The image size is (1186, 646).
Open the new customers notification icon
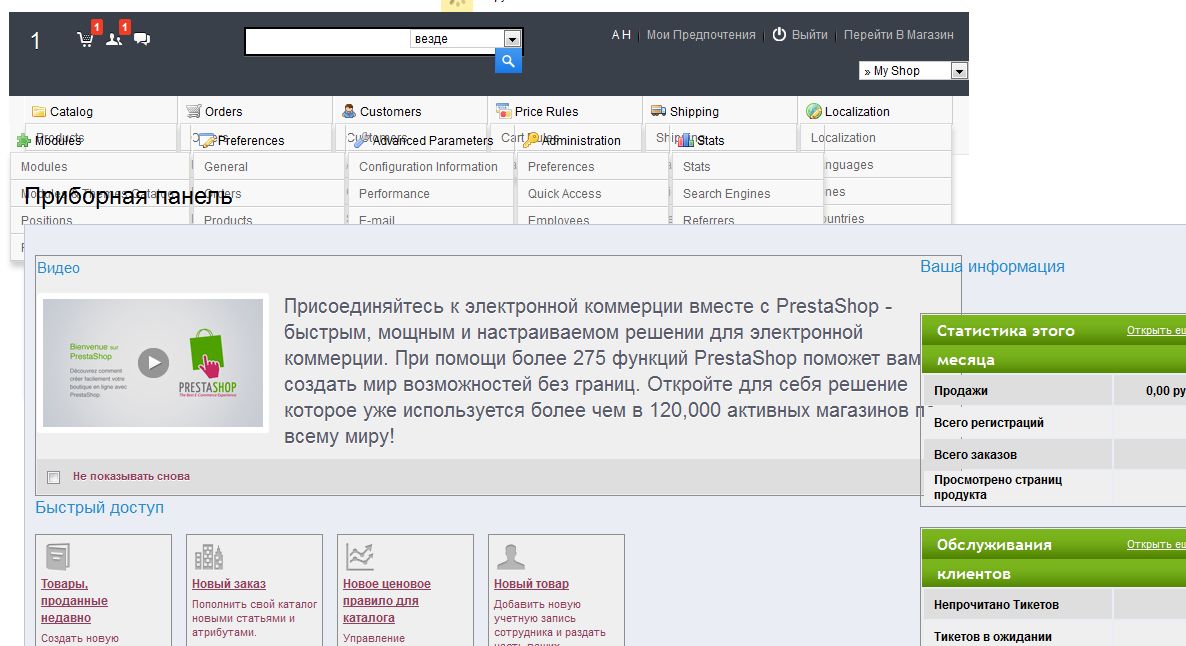coord(114,39)
